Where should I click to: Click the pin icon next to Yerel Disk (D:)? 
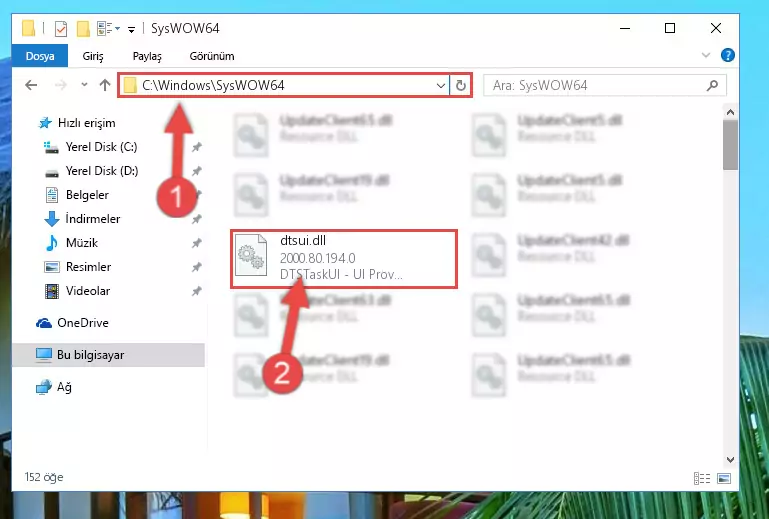(197, 171)
